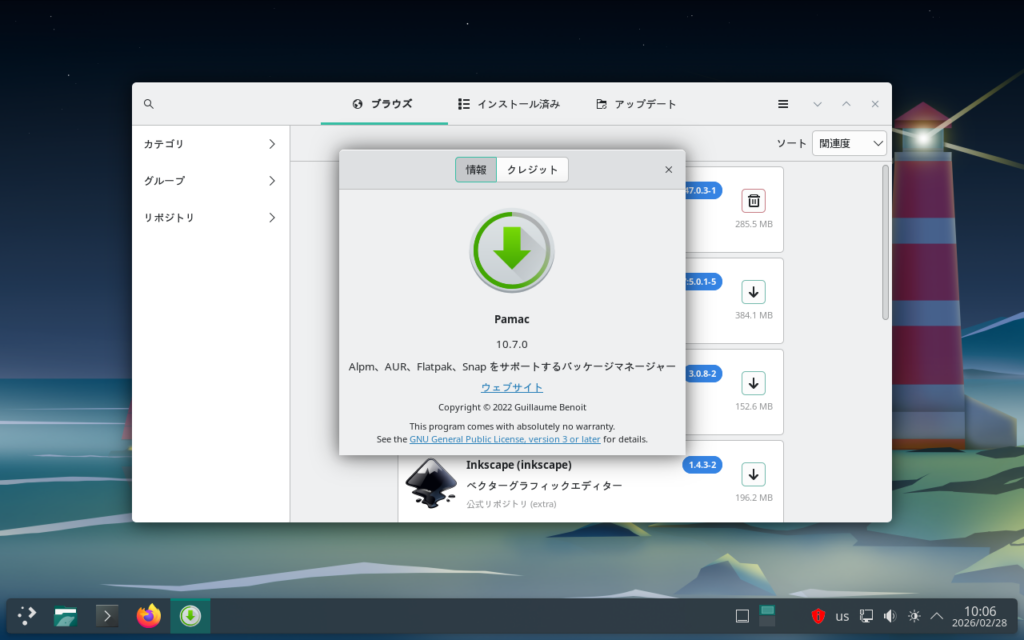
Task: Expand the グループ sidebar entry
Action: 210,181
